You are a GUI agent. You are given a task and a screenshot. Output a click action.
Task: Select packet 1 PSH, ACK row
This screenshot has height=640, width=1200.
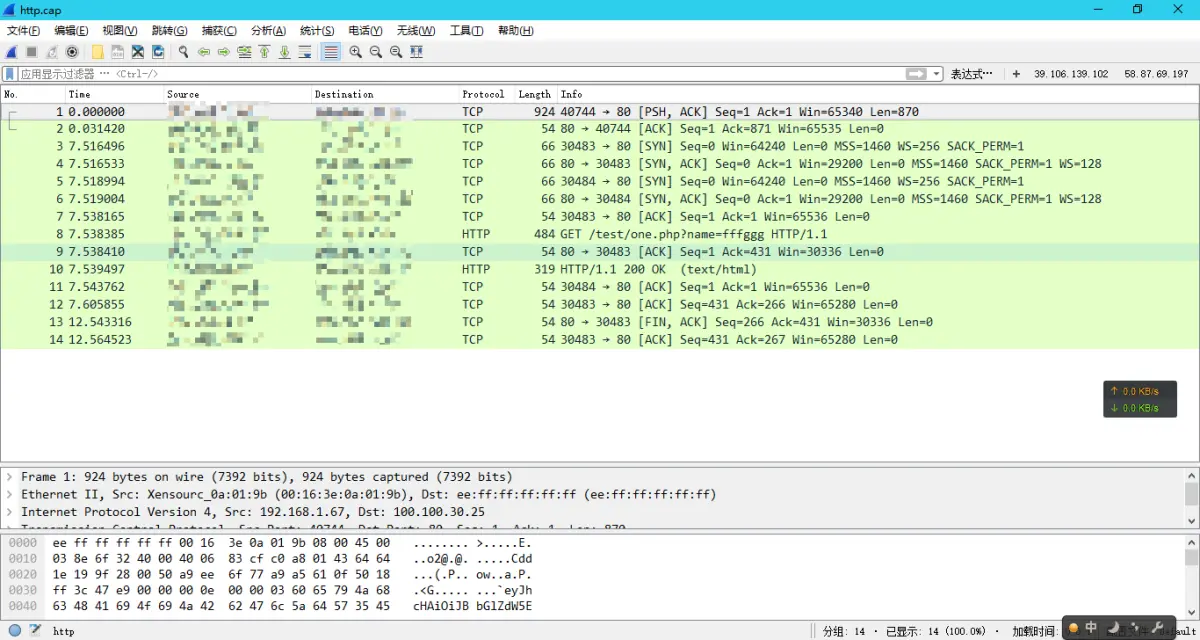600,112
